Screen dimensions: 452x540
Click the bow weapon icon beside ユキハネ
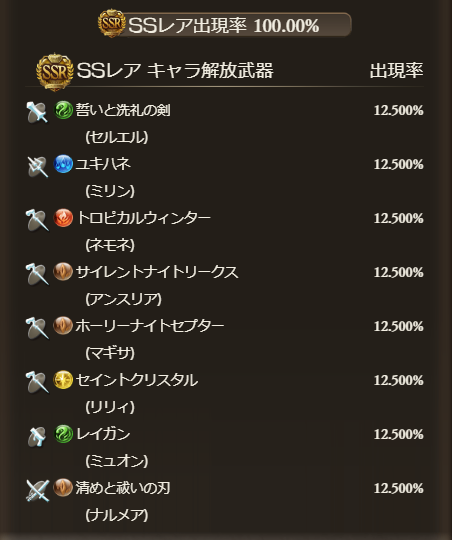pos(37,166)
